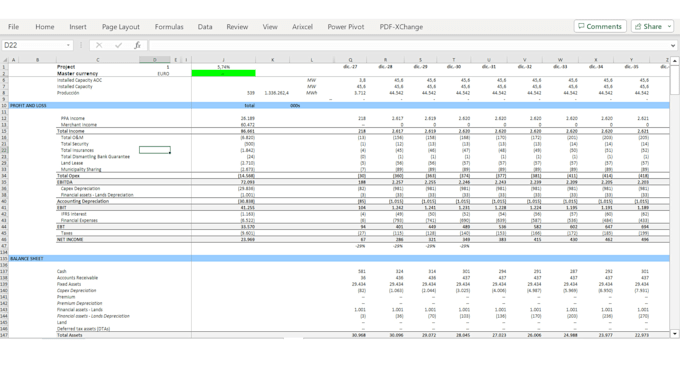Click the Share button
This screenshot has width=680, height=383.
(648, 26)
